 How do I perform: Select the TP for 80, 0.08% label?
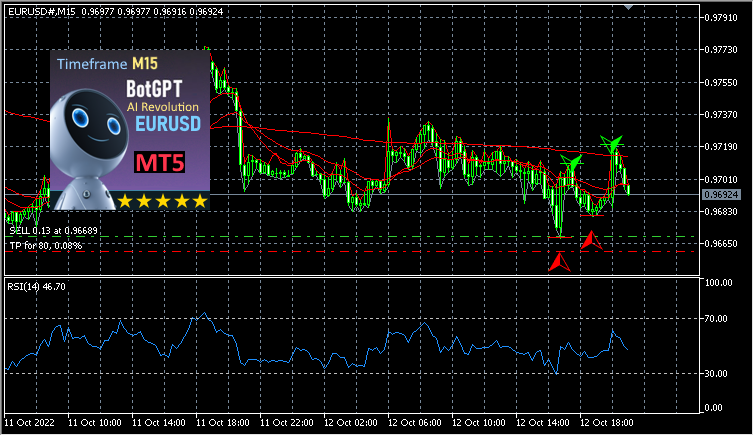(46, 246)
